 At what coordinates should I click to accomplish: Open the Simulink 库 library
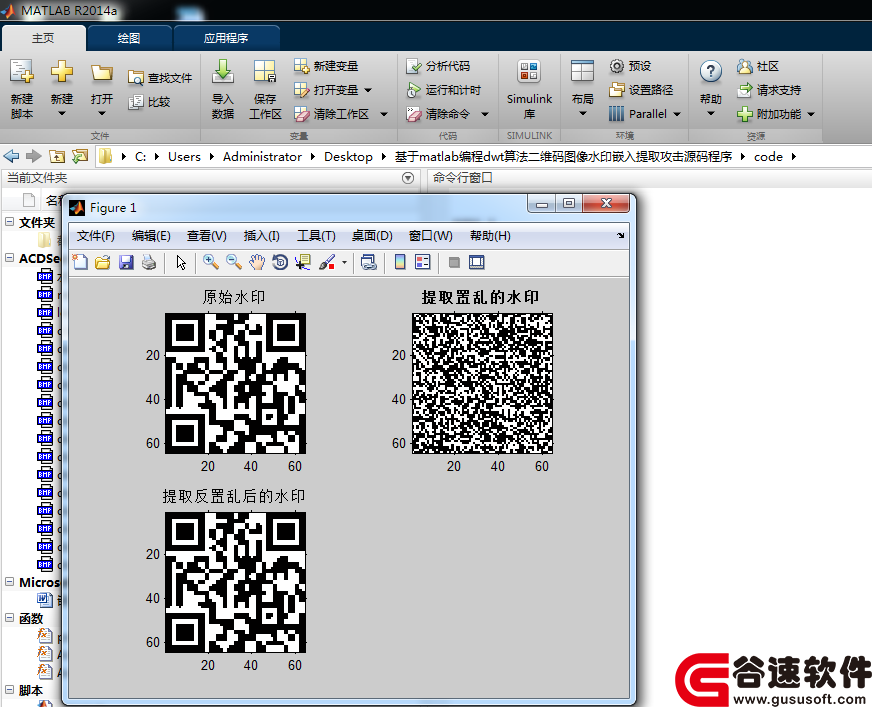tap(529, 89)
